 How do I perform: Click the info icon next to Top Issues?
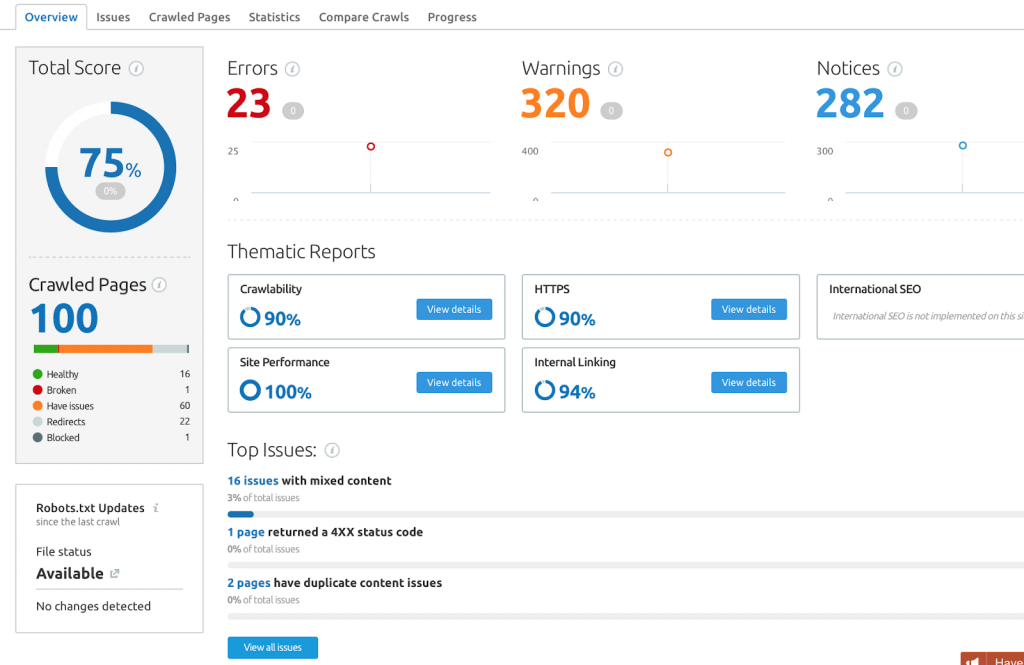[332, 450]
